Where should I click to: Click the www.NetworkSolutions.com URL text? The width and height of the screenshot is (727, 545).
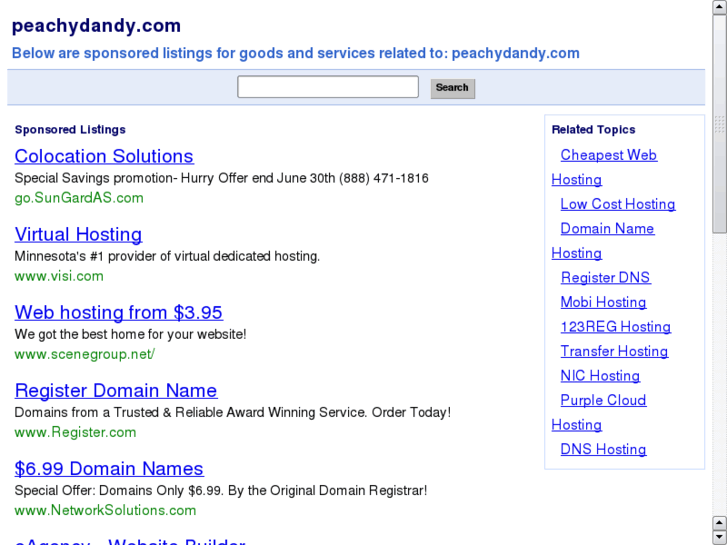click(x=105, y=510)
